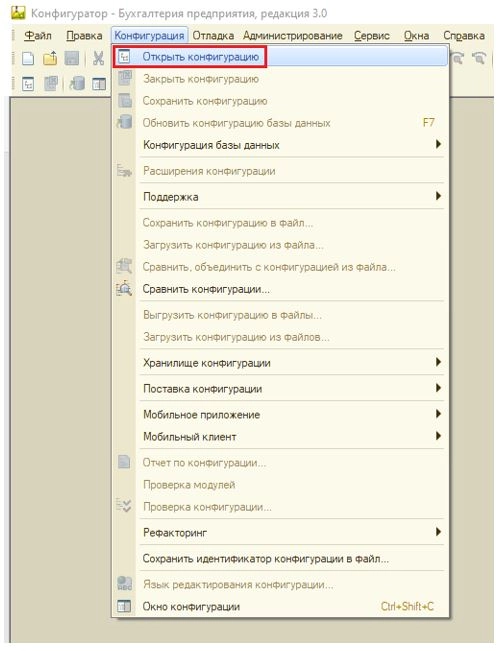This screenshot has width=503, height=651.
Task: Click the open configuration tree icon in second toolbar row
Action: [x=28, y=84]
